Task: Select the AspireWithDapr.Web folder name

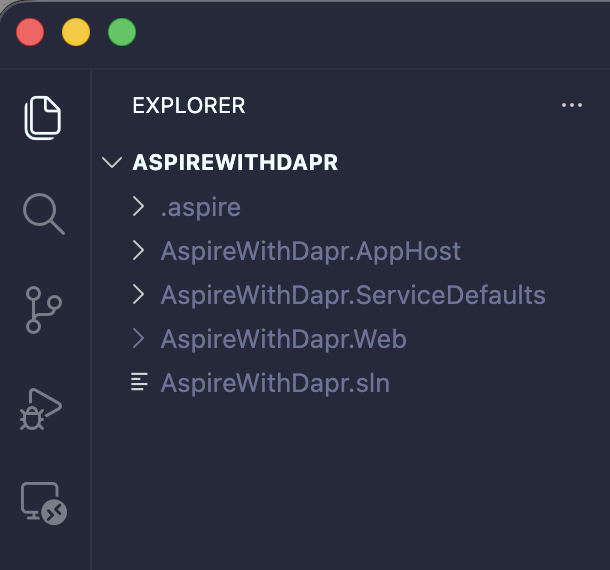Action: click(x=283, y=339)
